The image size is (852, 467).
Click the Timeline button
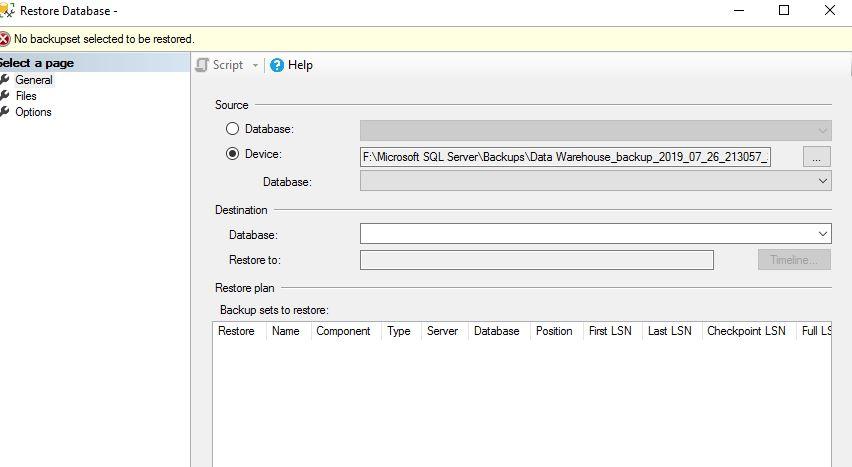[x=794, y=260]
